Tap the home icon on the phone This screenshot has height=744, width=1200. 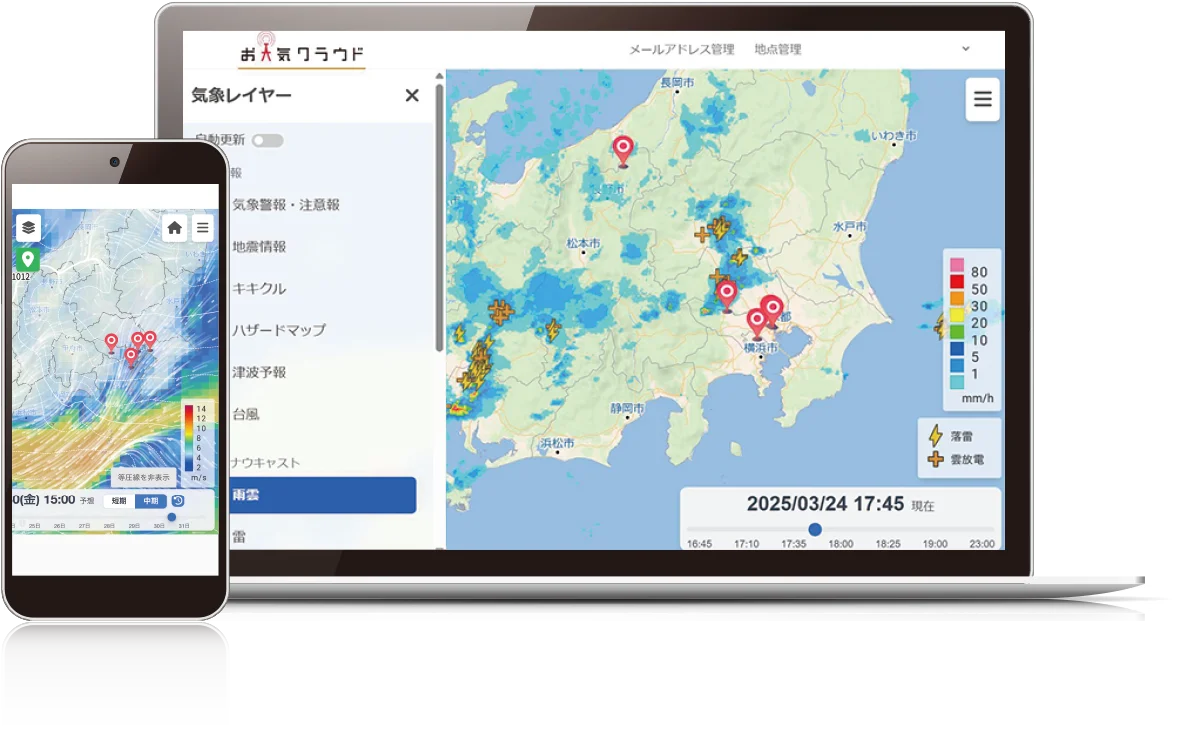click(175, 228)
